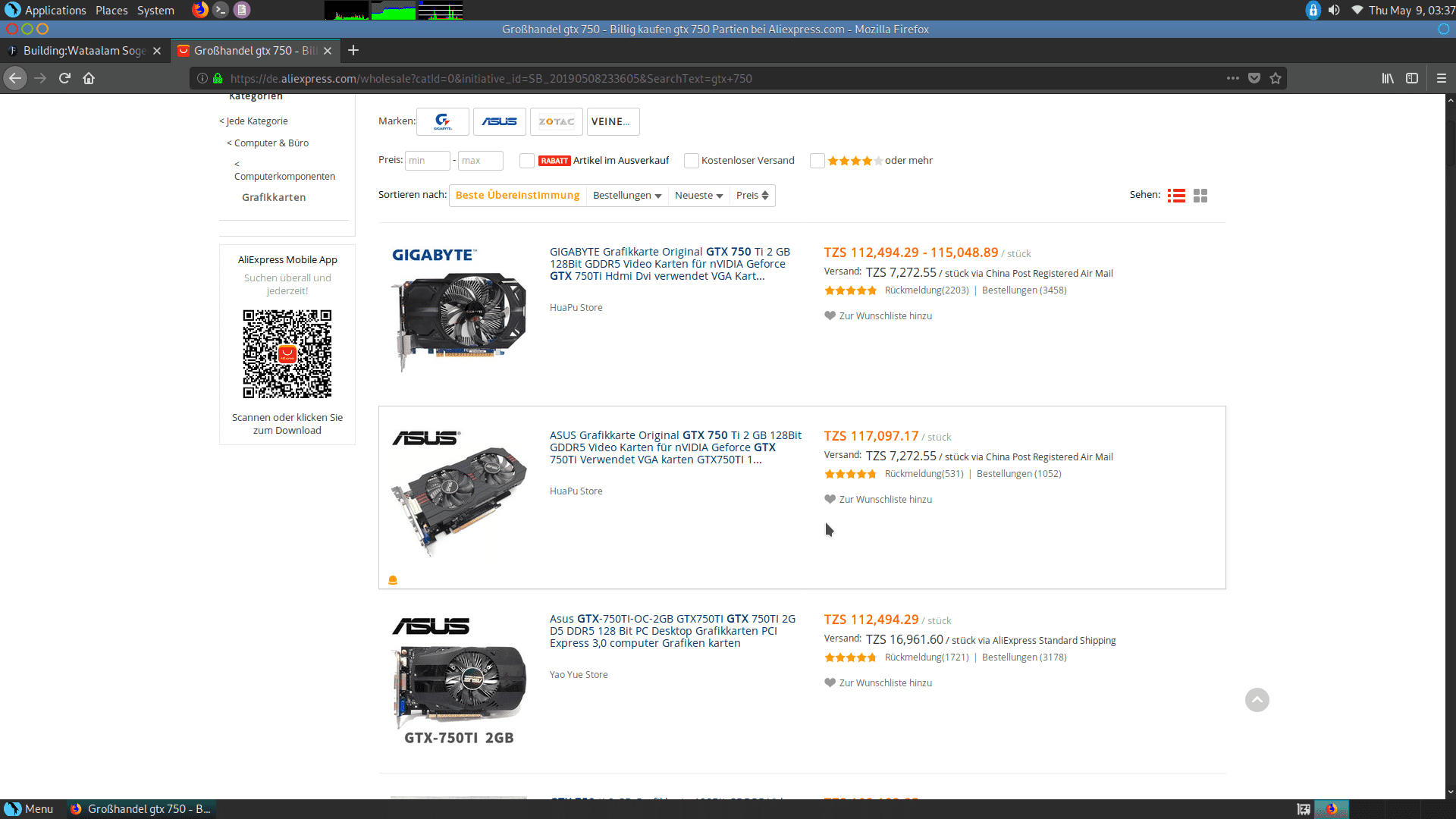1456x819 pixels.
Task: Enable the Artikel im Ausverkauf checkbox
Action: [527, 161]
